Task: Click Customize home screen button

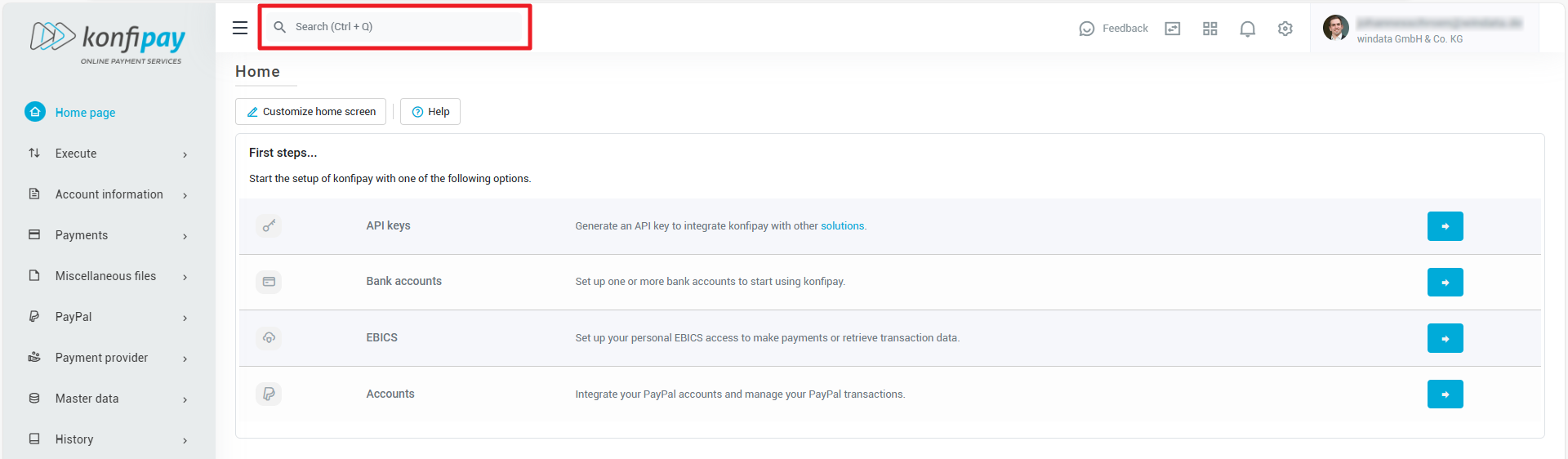Action: click(311, 112)
